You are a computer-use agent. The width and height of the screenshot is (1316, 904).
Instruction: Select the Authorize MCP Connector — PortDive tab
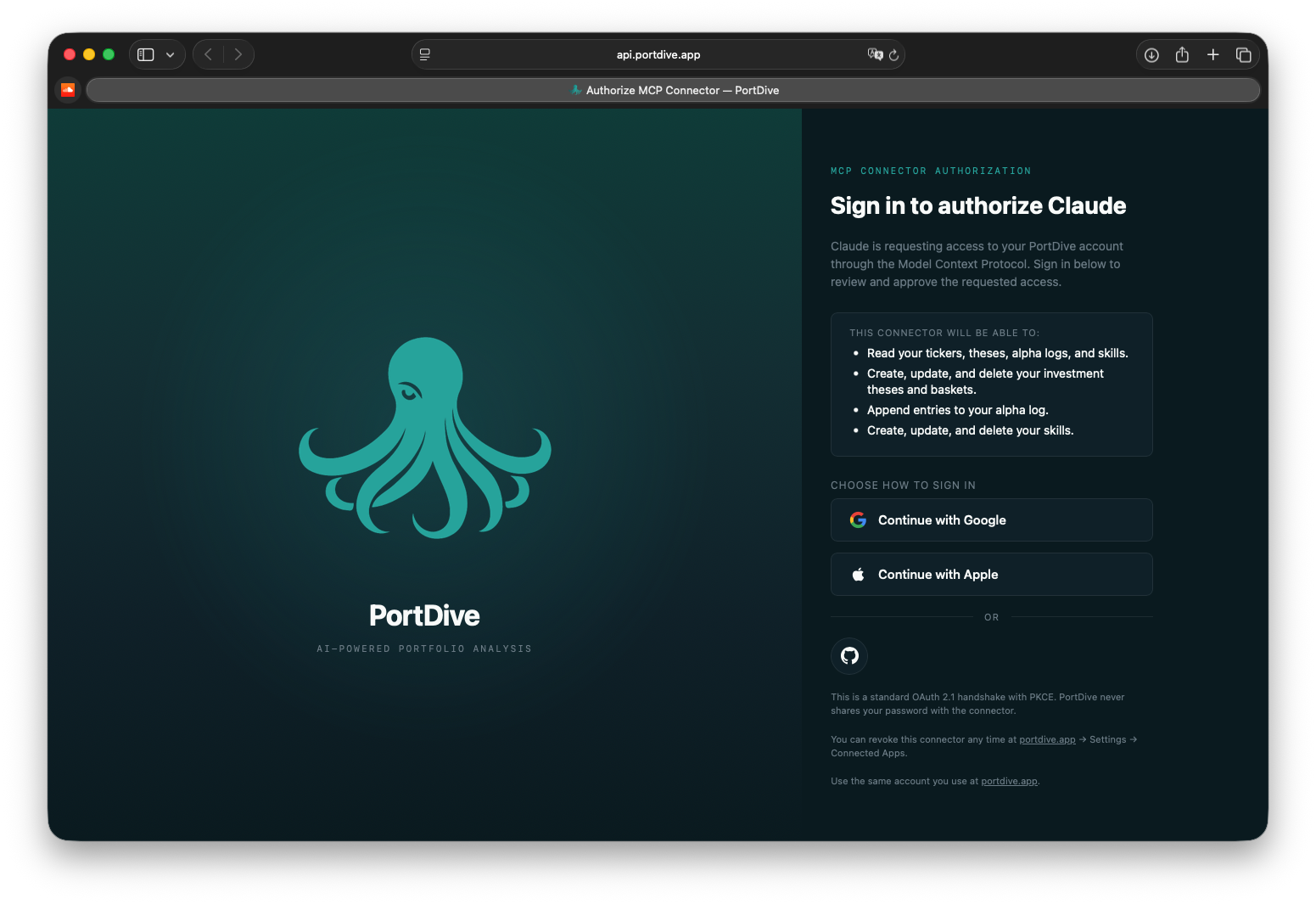[x=674, y=90]
